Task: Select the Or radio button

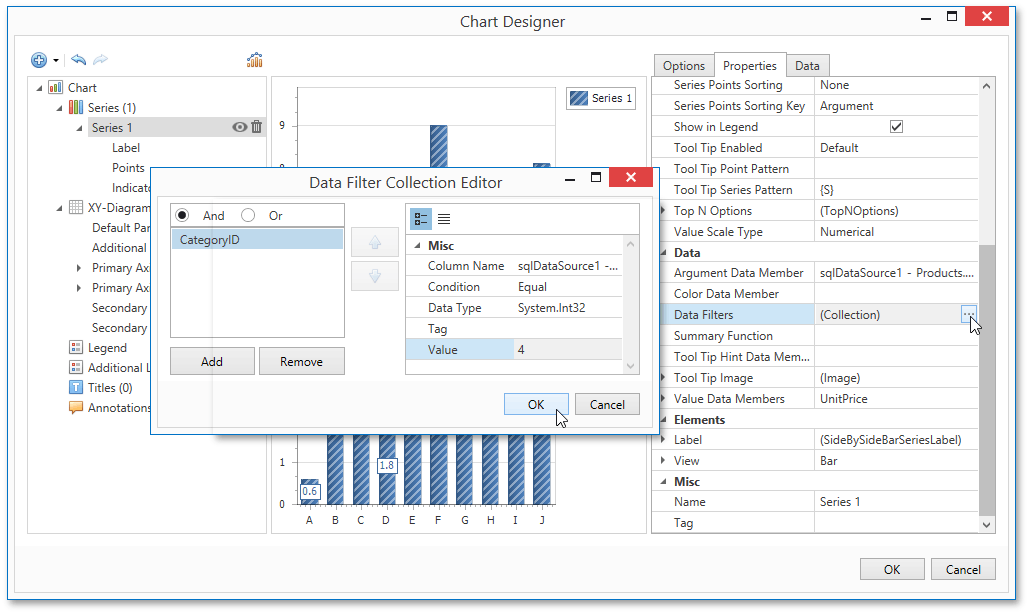Action: [x=247, y=214]
